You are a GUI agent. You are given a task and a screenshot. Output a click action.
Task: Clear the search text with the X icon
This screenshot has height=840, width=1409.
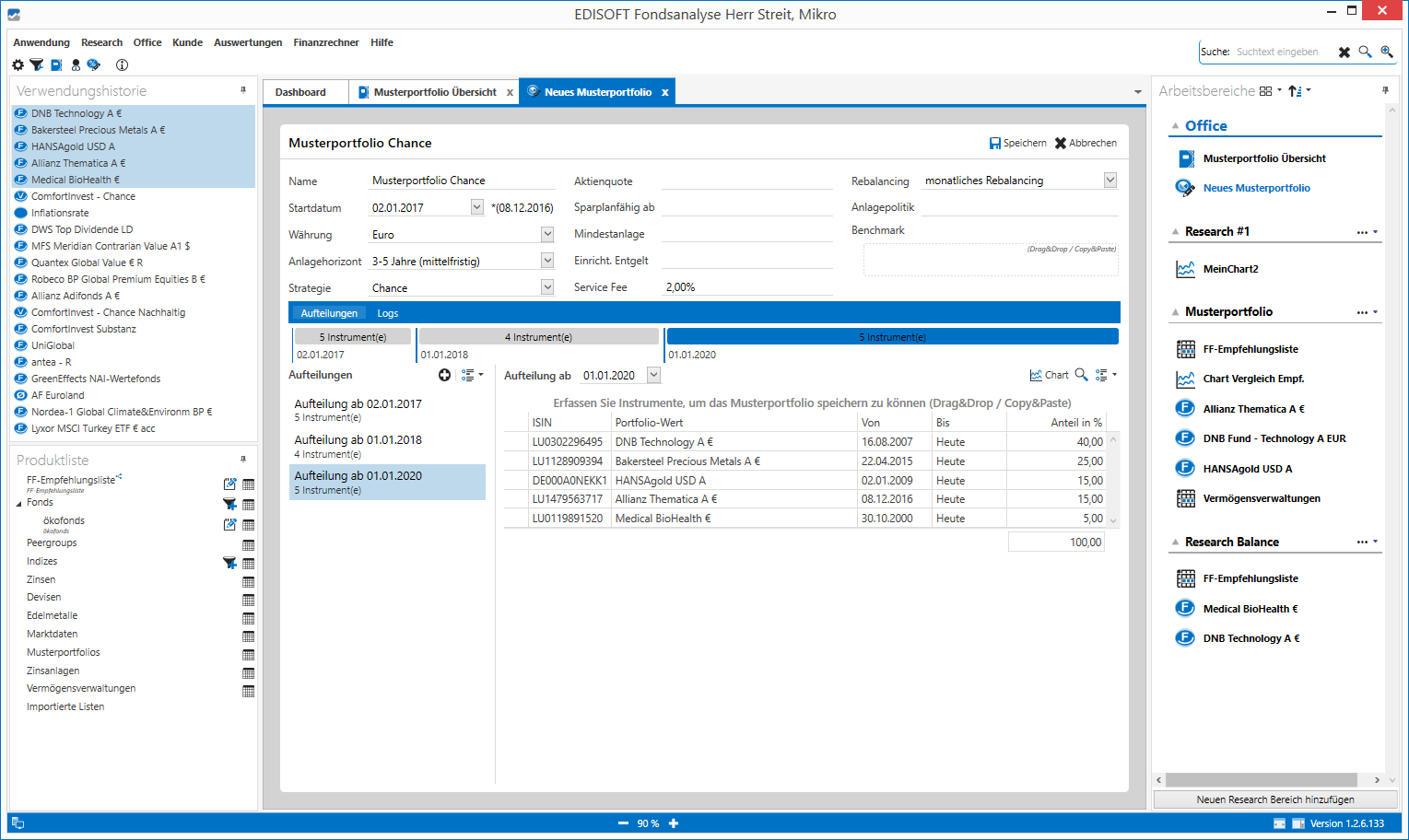coord(1344,52)
